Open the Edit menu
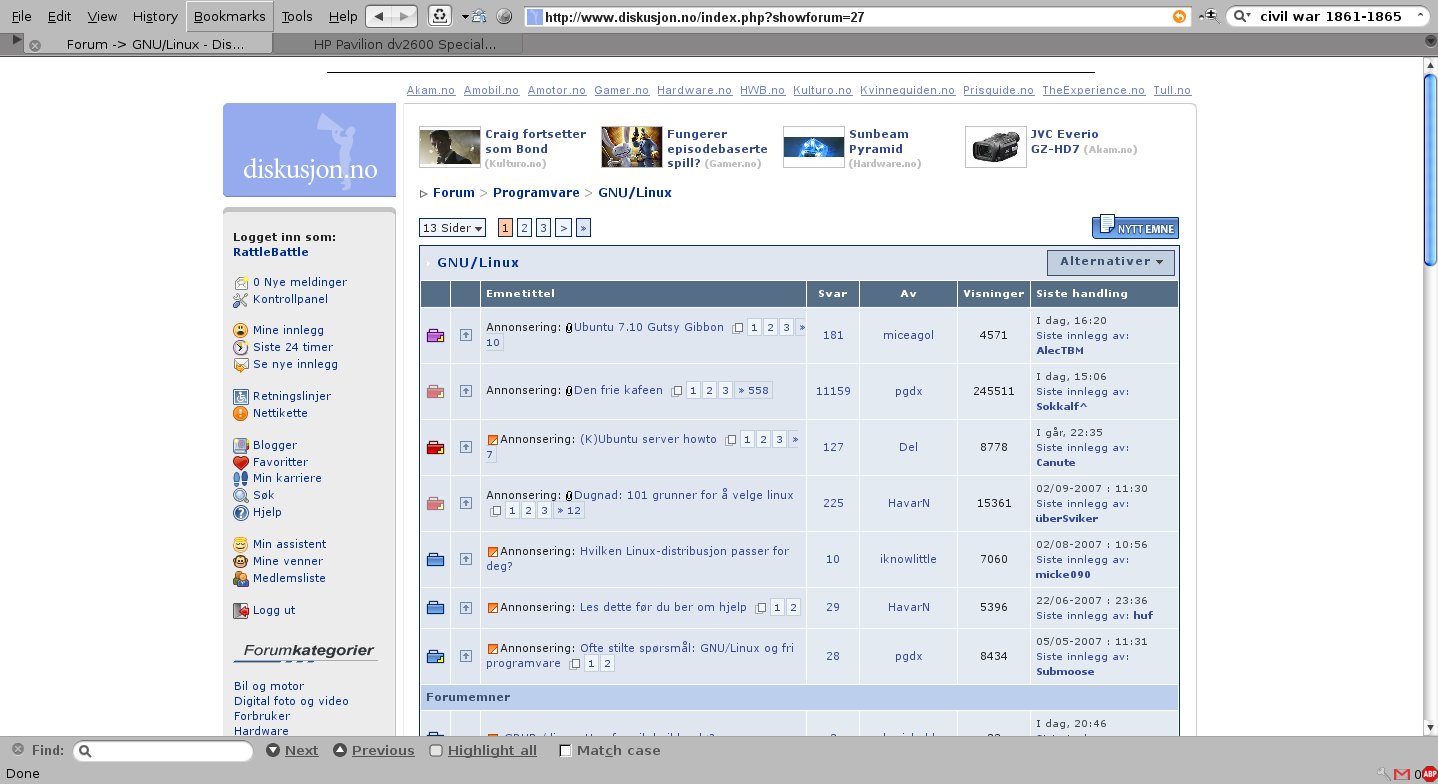The image size is (1438, 784). (59, 16)
